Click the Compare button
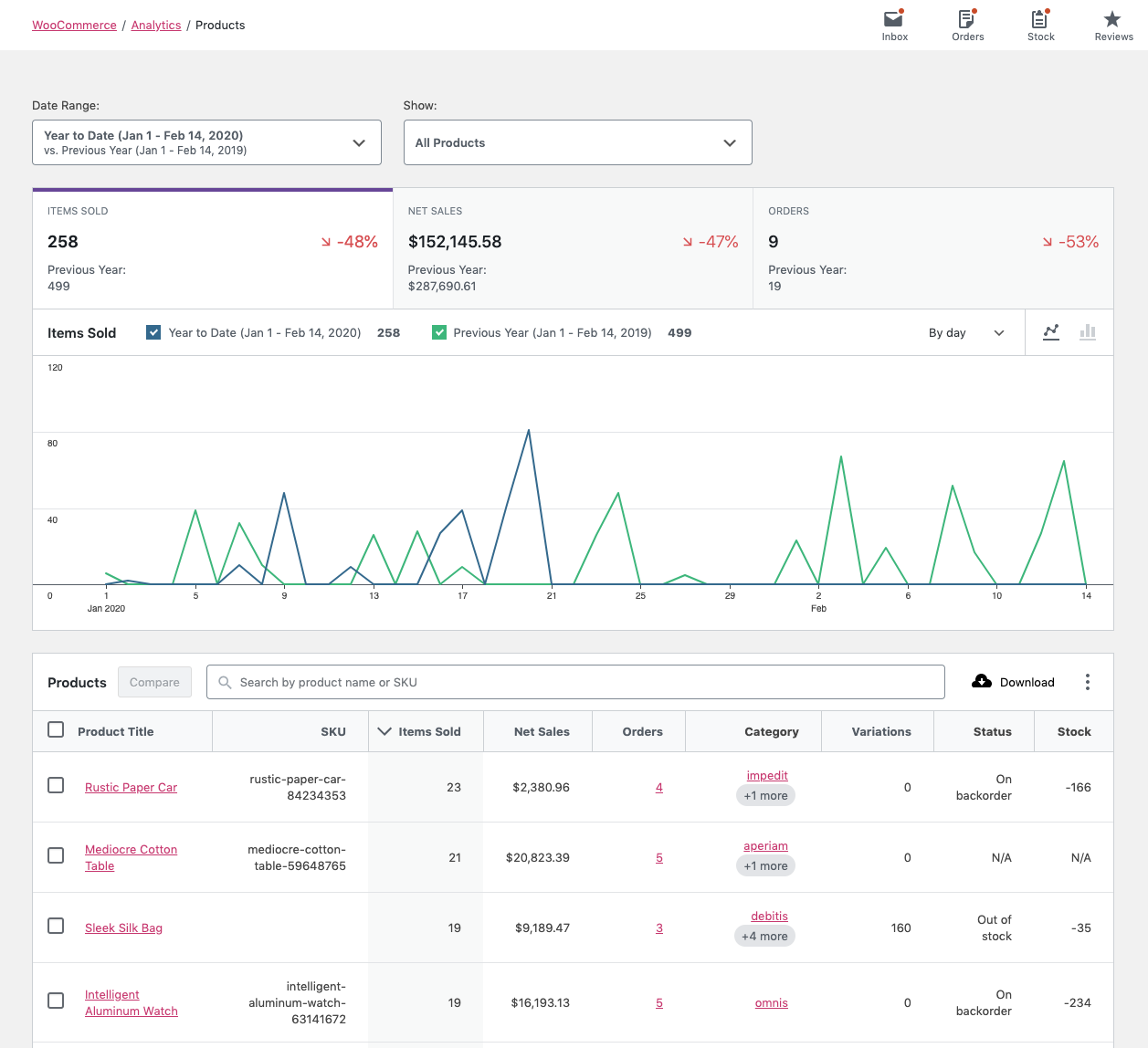This screenshot has width=1148, height=1048. pos(153,681)
